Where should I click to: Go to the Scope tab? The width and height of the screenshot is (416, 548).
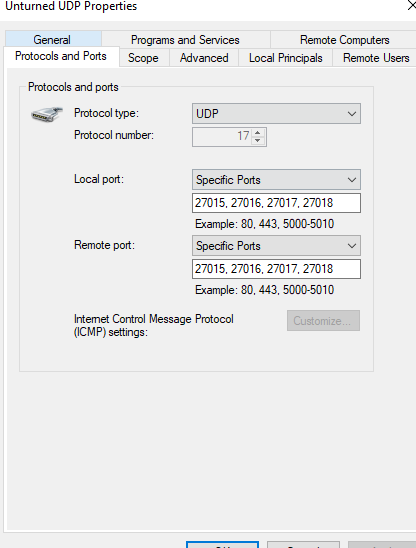(143, 58)
